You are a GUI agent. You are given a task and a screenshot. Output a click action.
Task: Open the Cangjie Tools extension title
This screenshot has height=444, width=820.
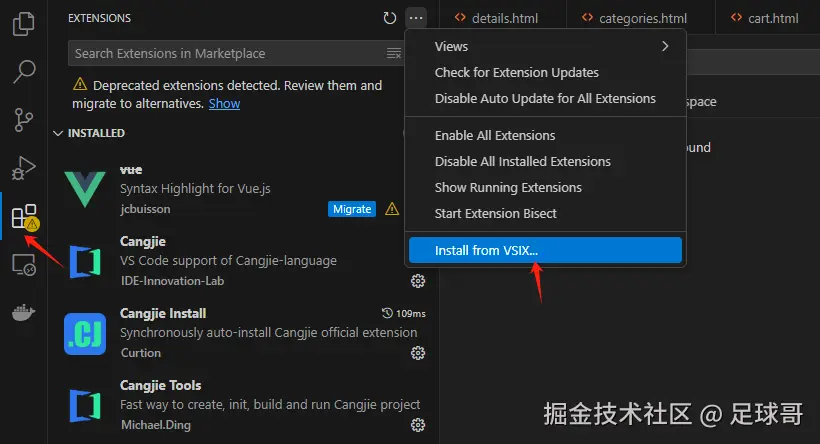click(x=161, y=385)
